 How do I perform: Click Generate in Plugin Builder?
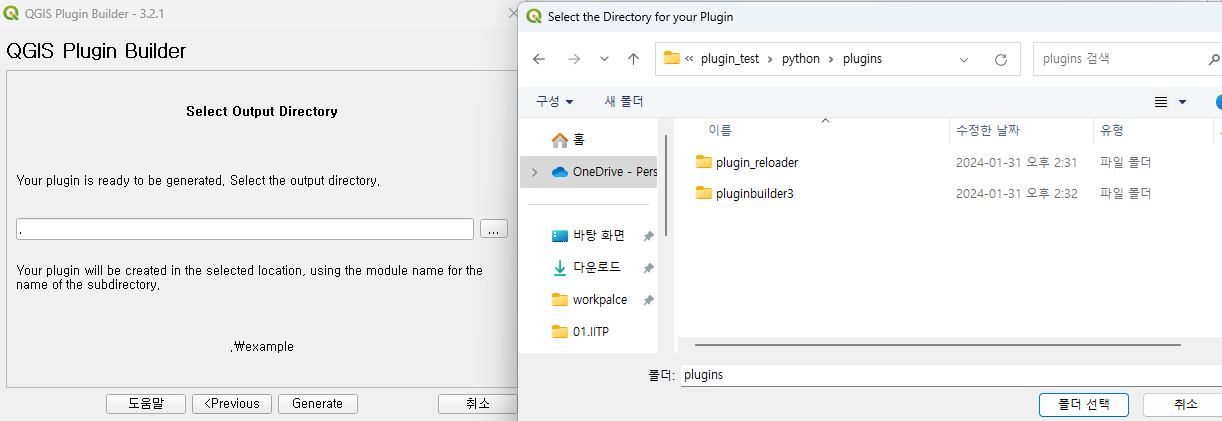[318, 404]
